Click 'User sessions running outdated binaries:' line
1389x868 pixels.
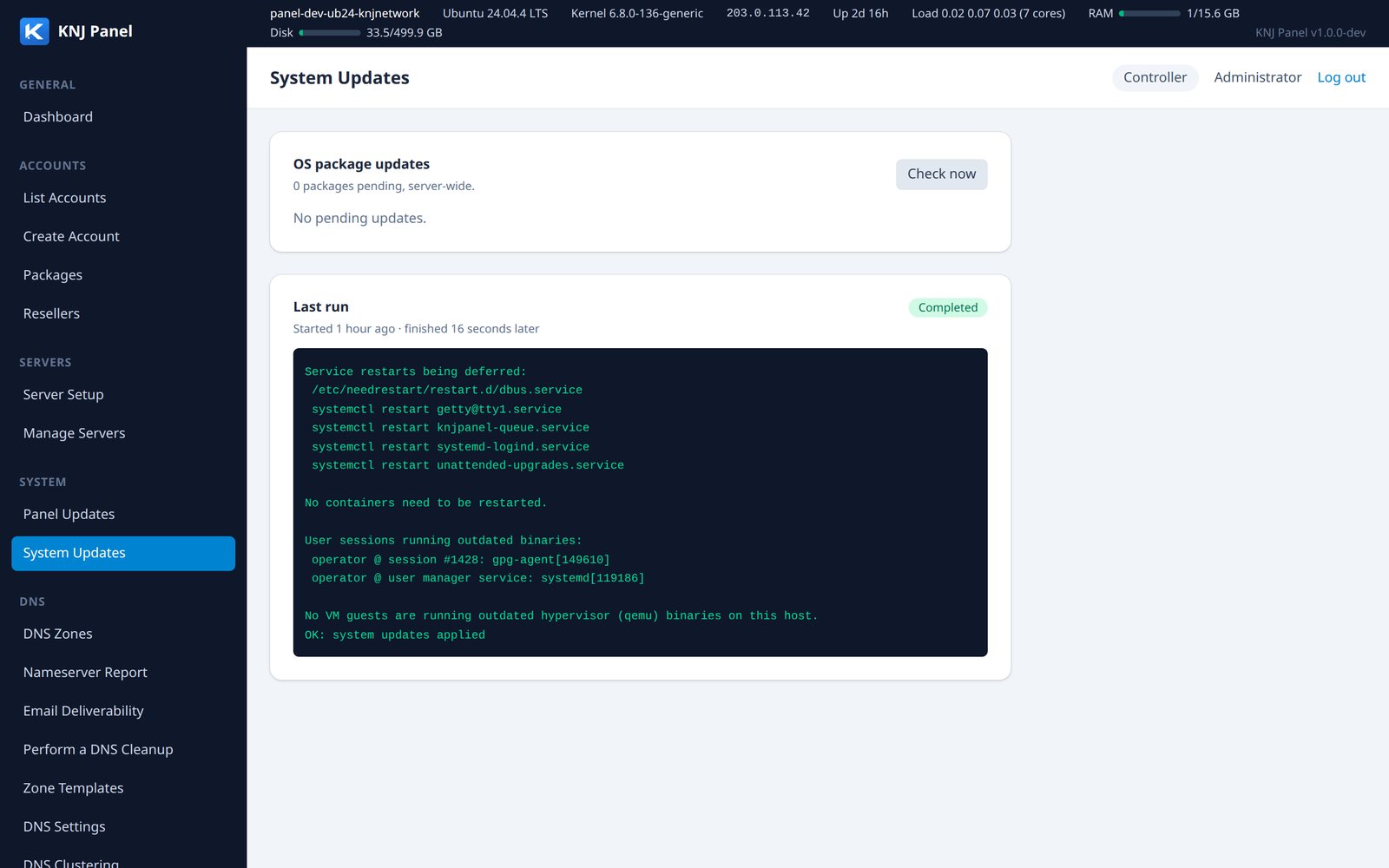pos(443,541)
